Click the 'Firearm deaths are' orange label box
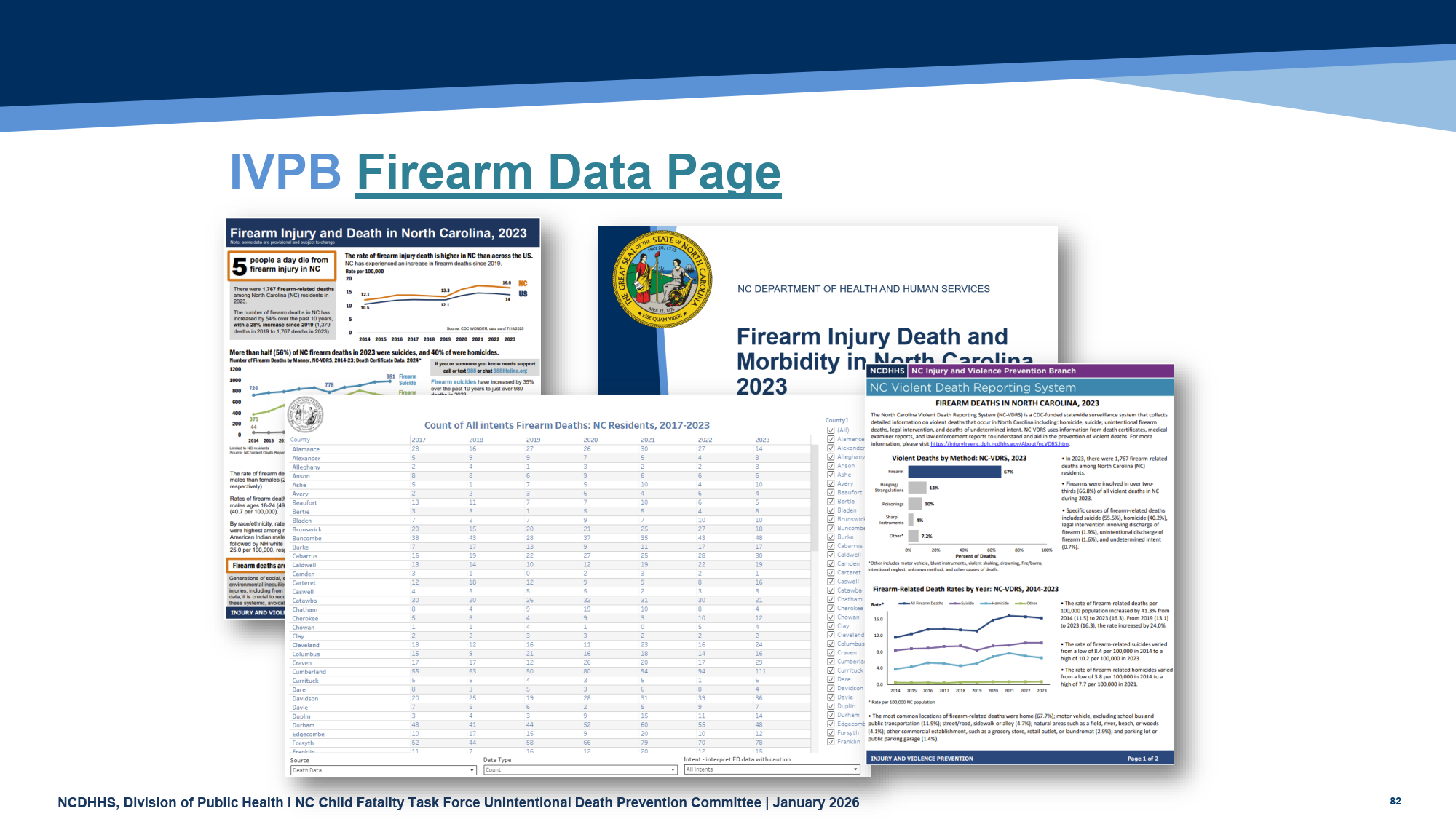The width and height of the screenshot is (1456, 819). 257,566
